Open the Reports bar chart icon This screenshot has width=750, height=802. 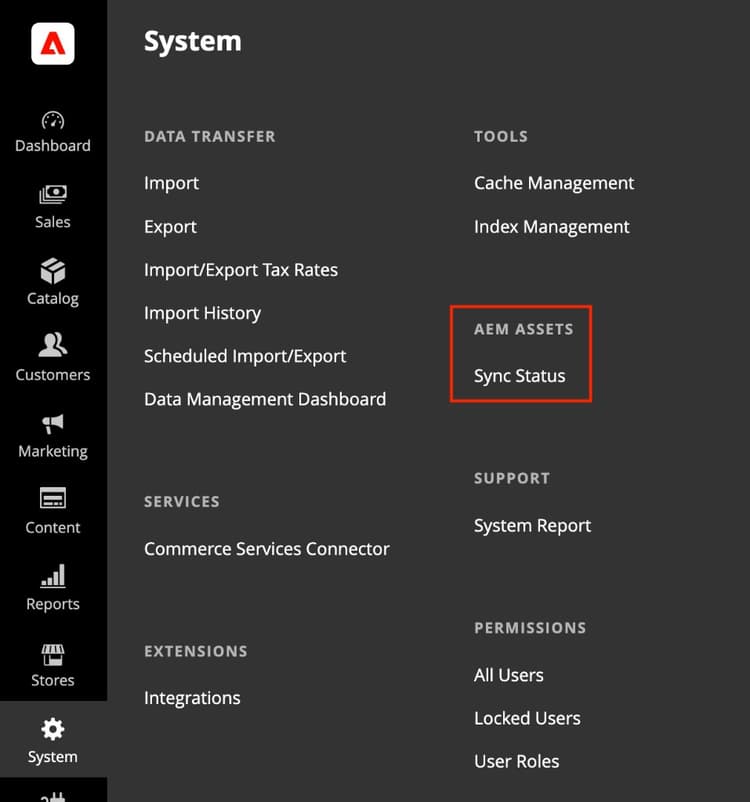(x=53, y=575)
